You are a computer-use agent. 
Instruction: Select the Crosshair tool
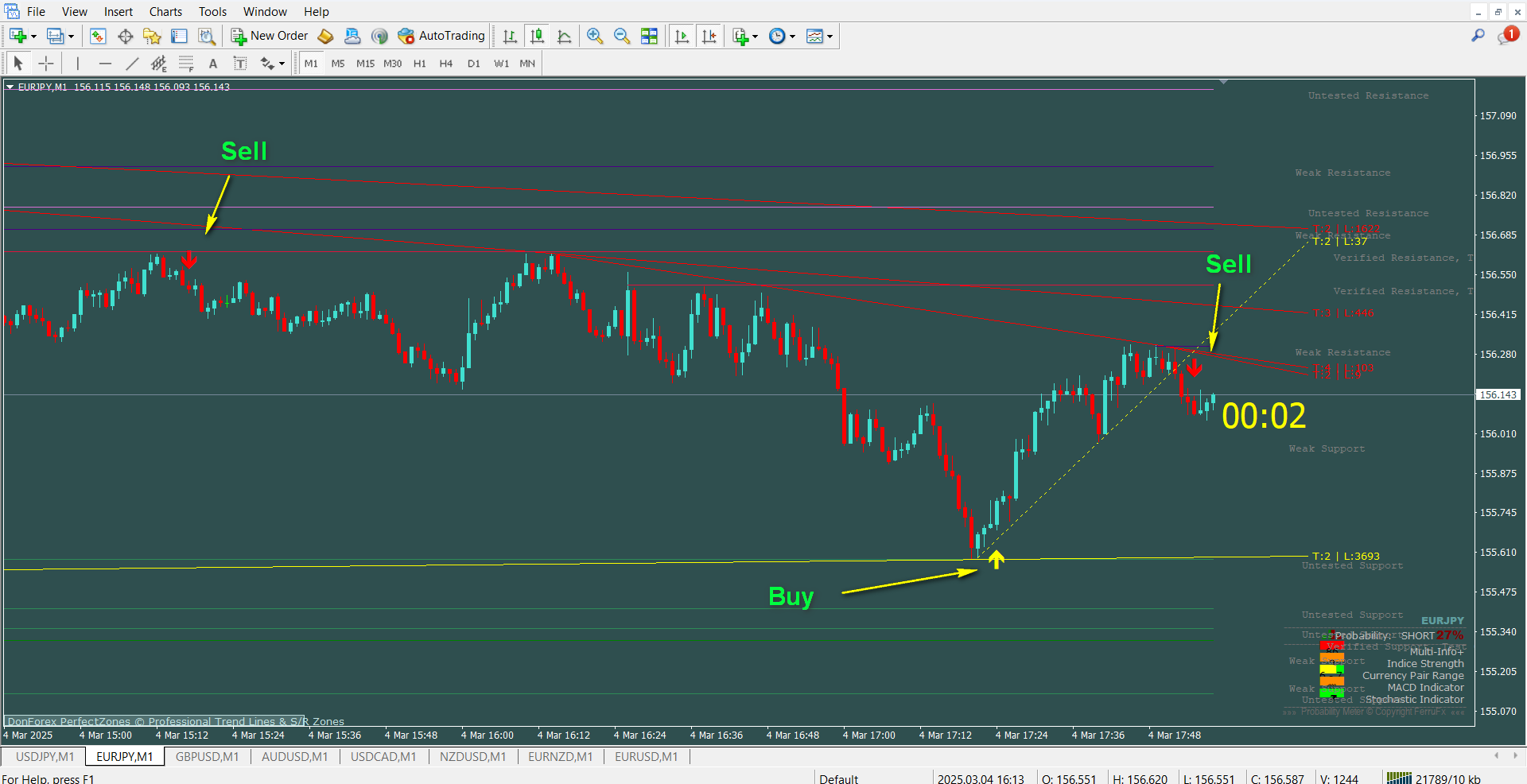coord(46,64)
